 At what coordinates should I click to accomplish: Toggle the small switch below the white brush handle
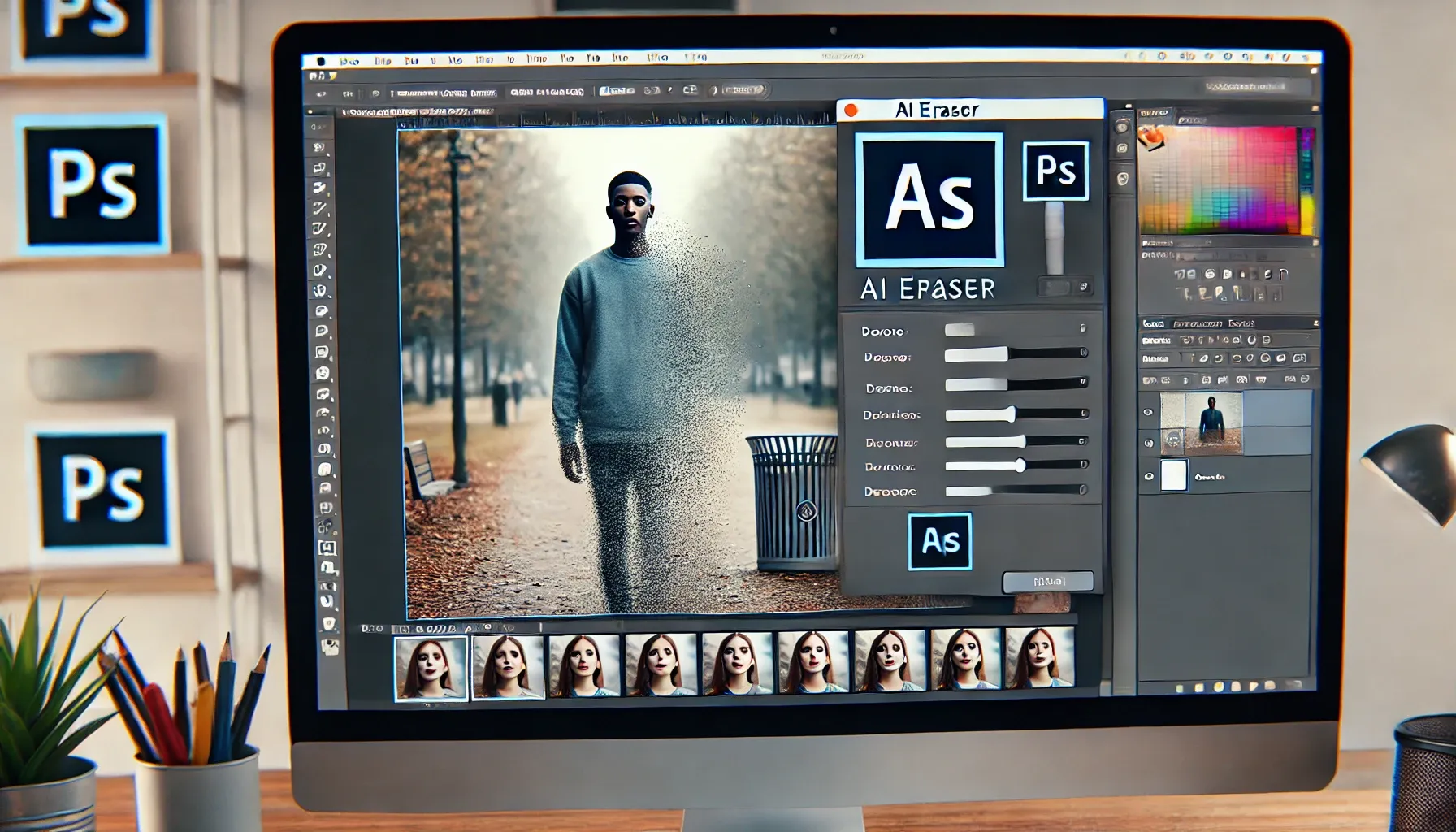[x=1064, y=287]
